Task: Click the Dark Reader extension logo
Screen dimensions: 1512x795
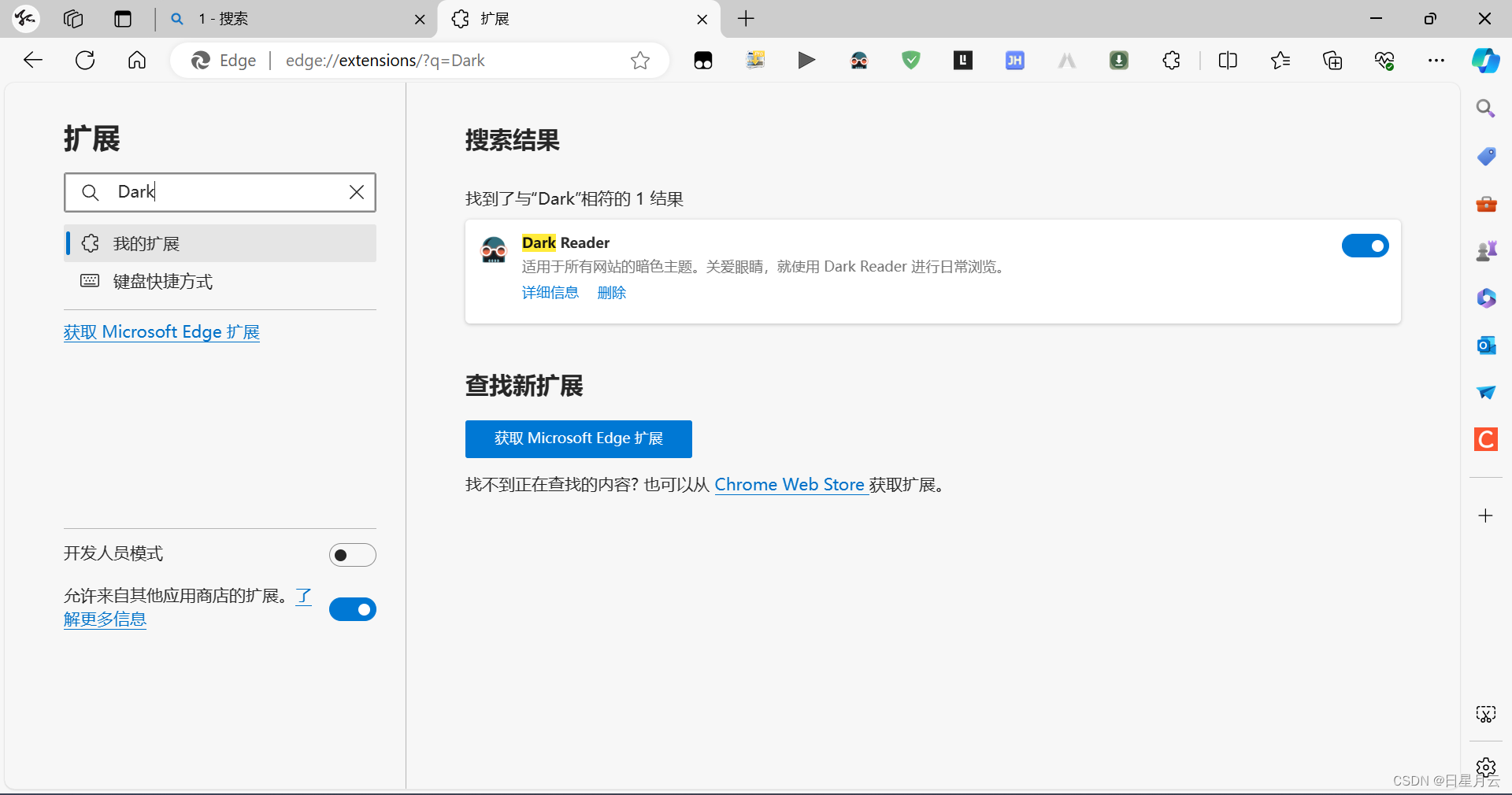Action: (494, 250)
